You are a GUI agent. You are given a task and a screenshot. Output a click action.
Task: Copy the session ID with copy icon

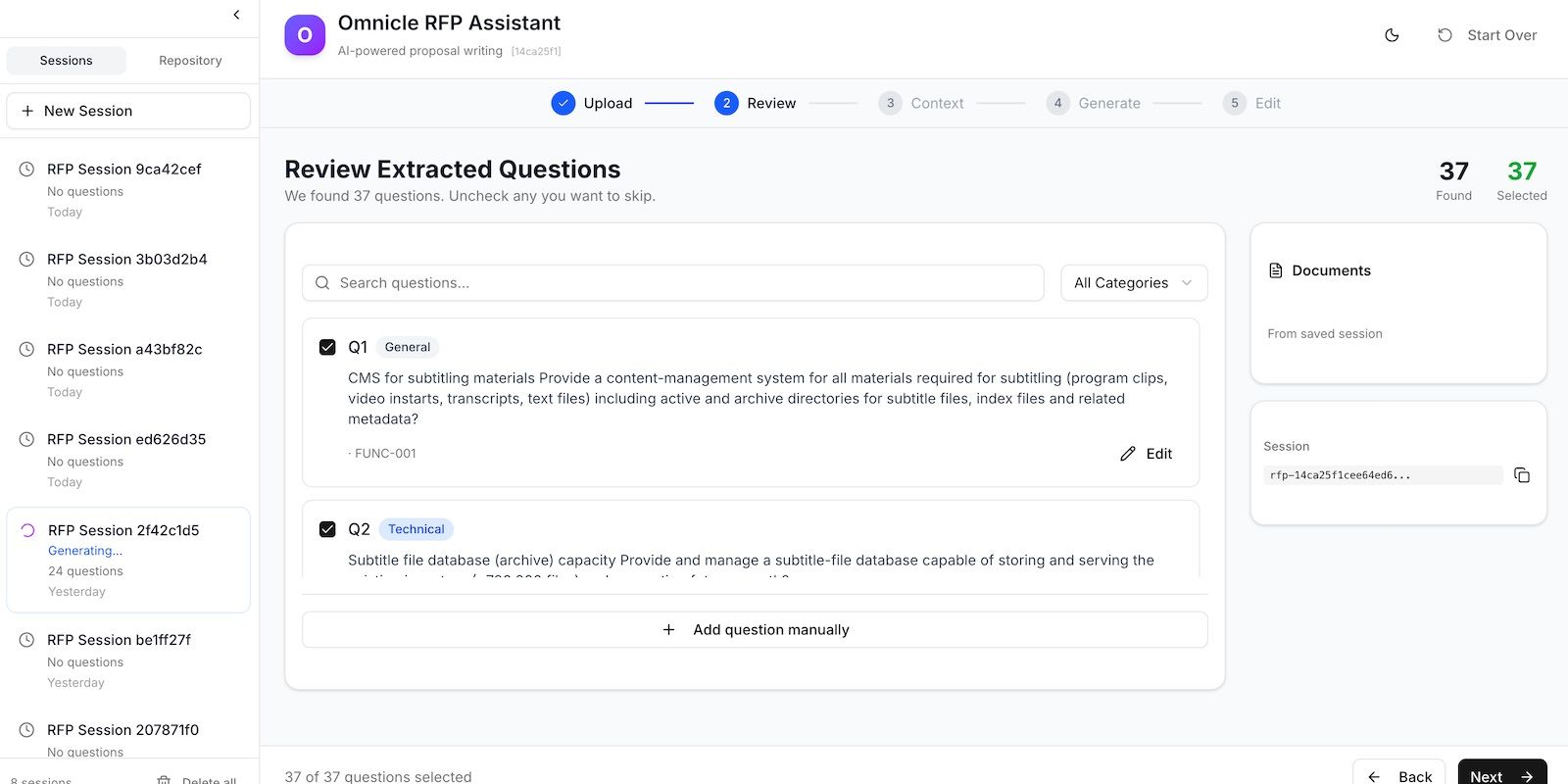click(x=1522, y=475)
